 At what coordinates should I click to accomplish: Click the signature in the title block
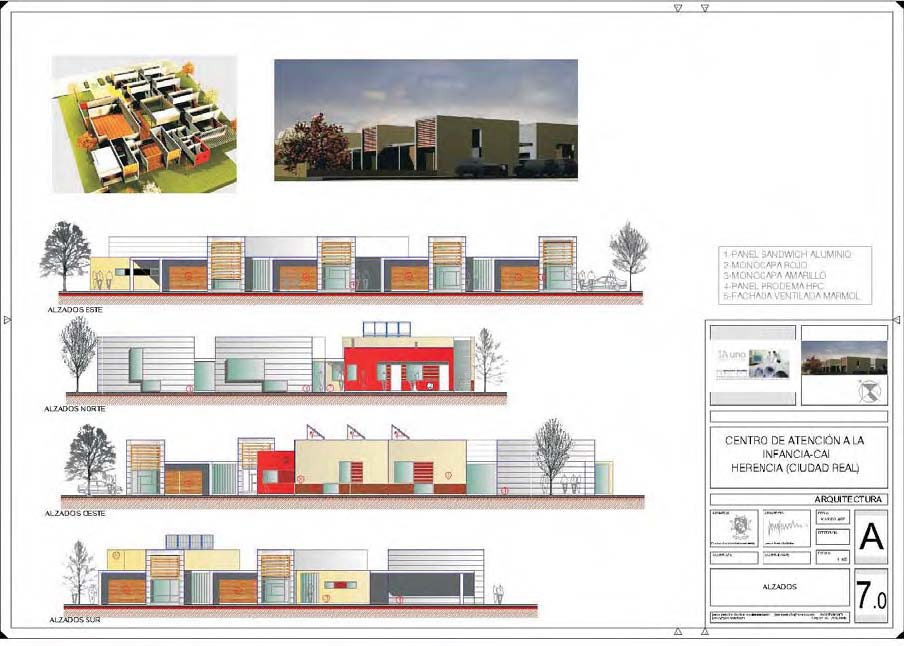point(786,527)
